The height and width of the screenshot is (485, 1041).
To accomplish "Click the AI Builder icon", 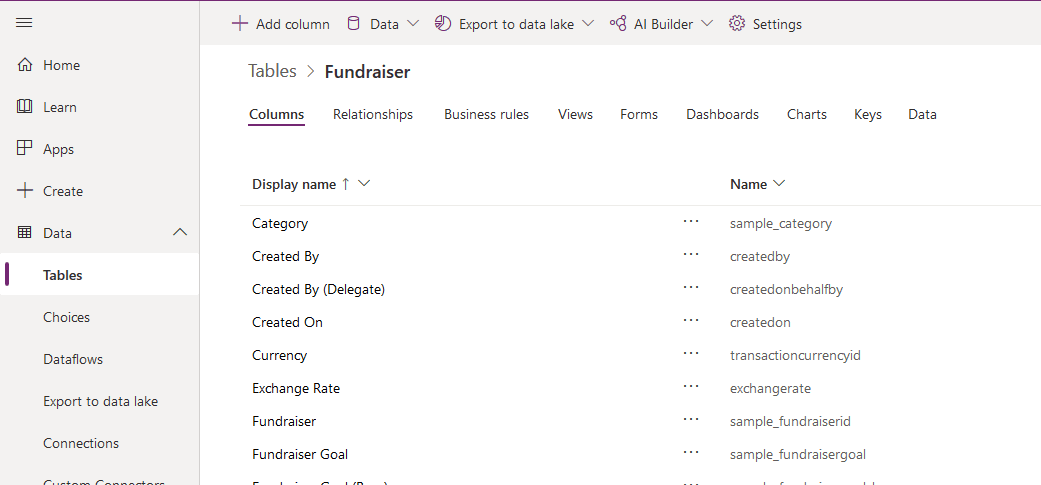I will click(x=618, y=24).
